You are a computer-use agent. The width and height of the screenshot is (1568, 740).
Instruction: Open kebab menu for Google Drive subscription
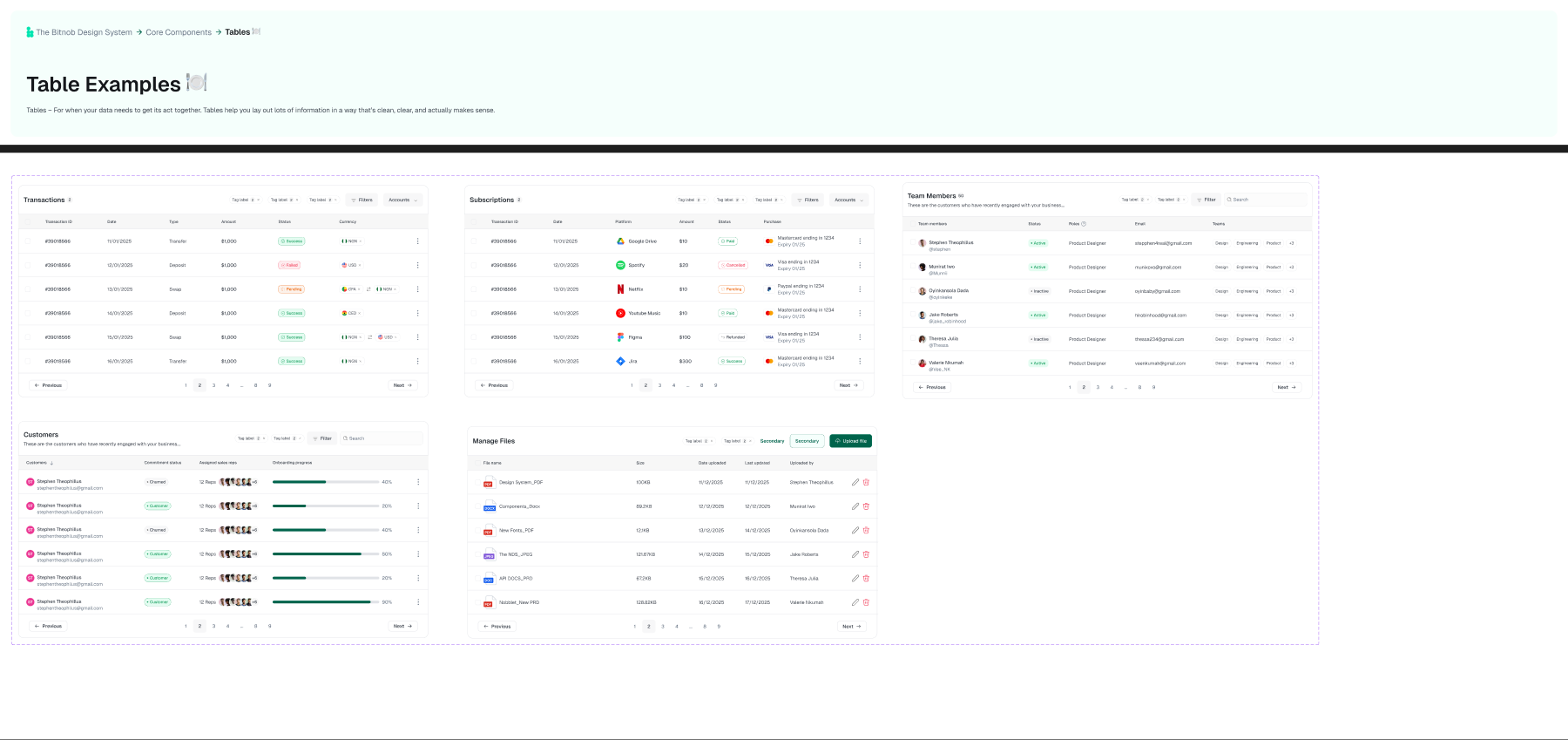point(860,241)
